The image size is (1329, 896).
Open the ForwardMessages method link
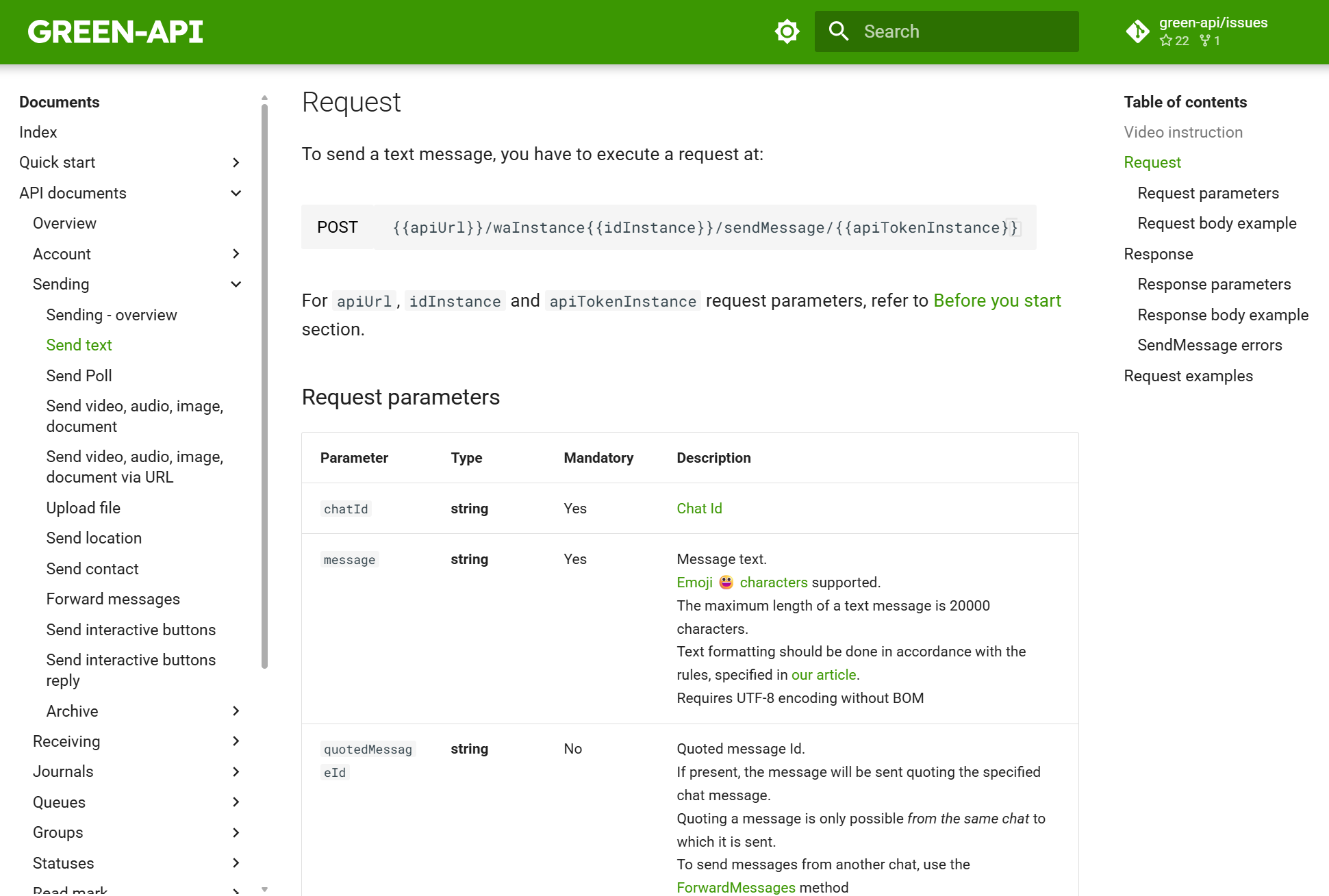click(735, 887)
